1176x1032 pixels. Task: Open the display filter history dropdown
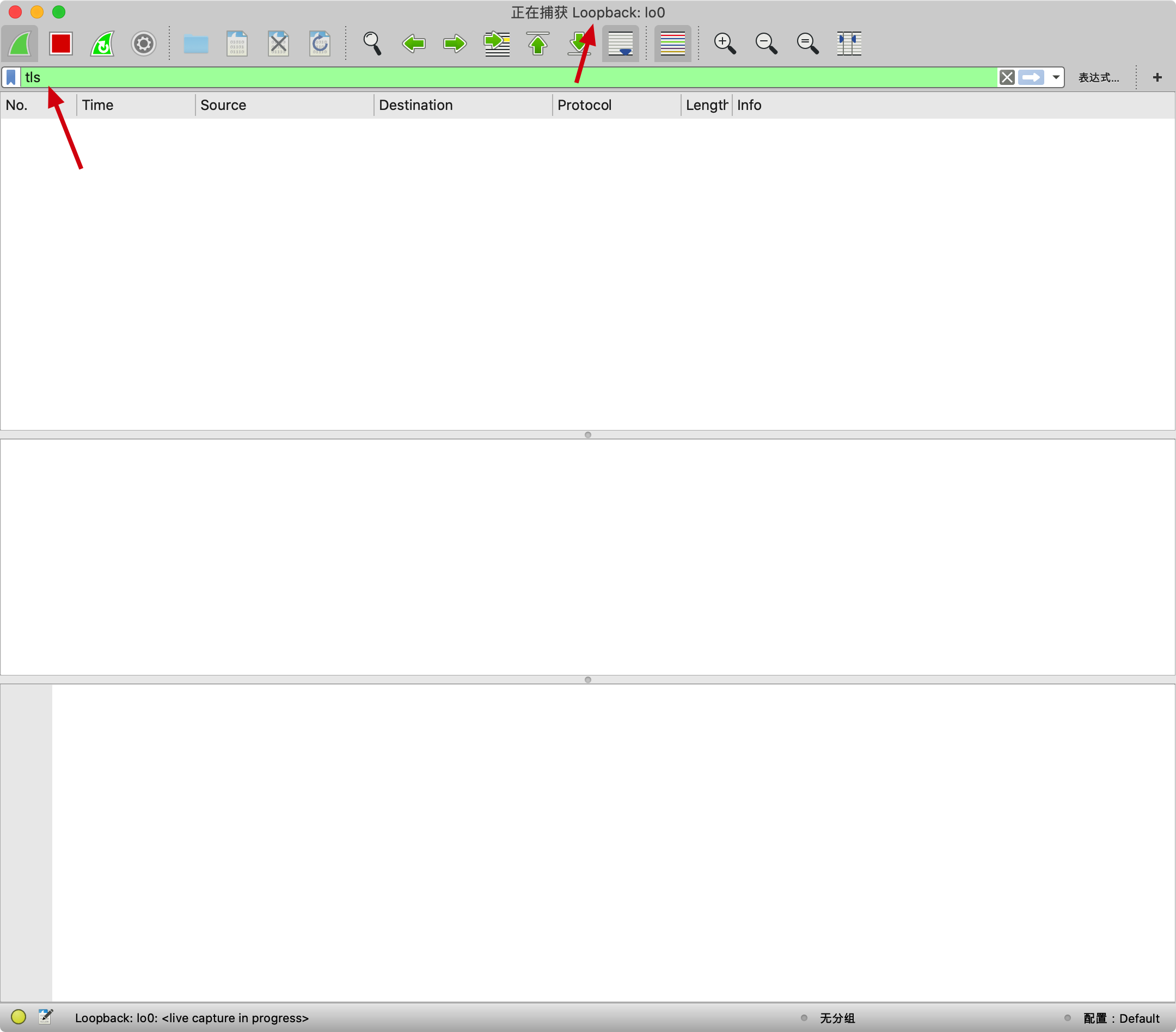click(x=1056, y=77)
